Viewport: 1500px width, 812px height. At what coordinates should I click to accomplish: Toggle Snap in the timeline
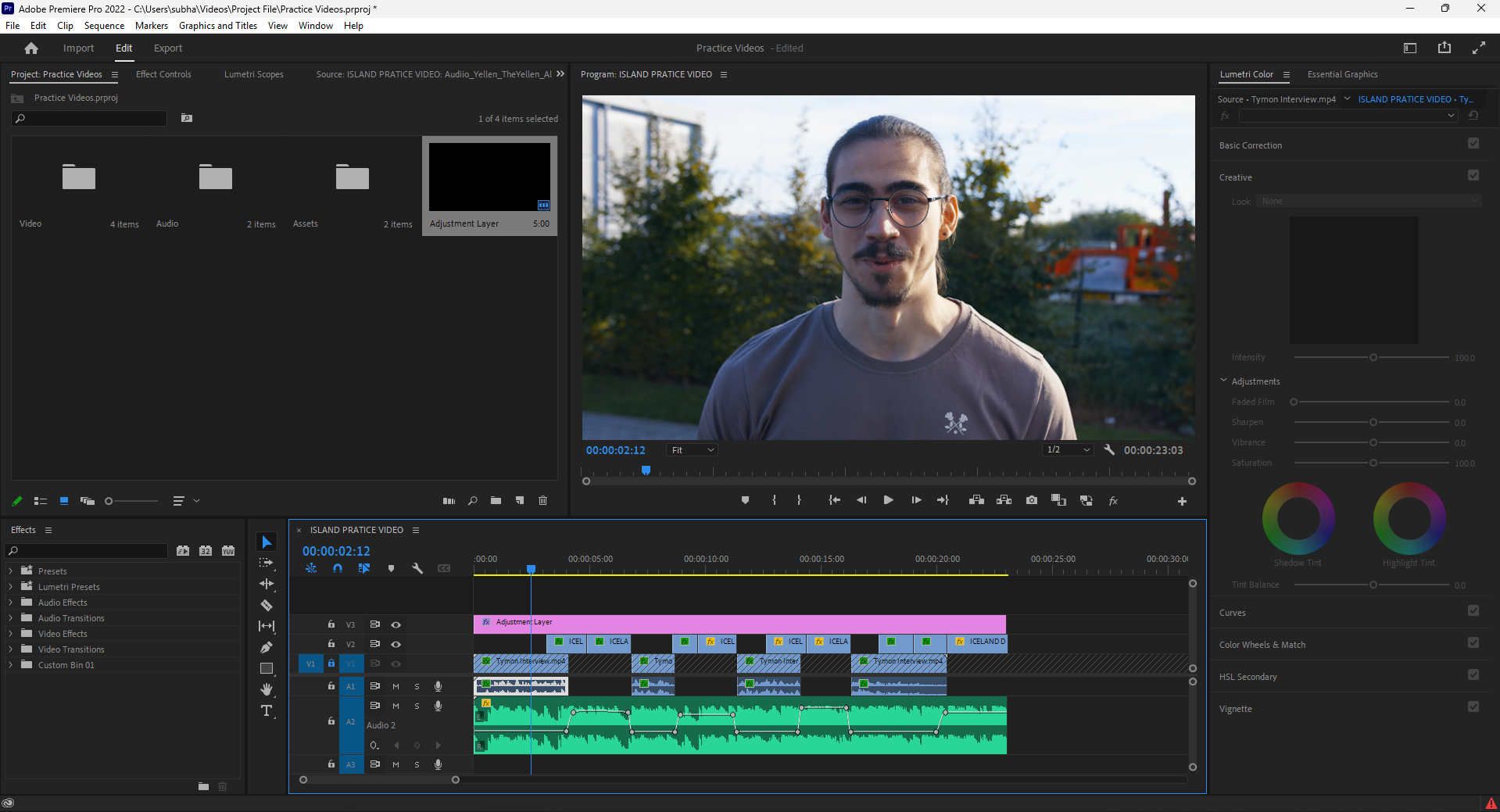(x=338, y=569)
